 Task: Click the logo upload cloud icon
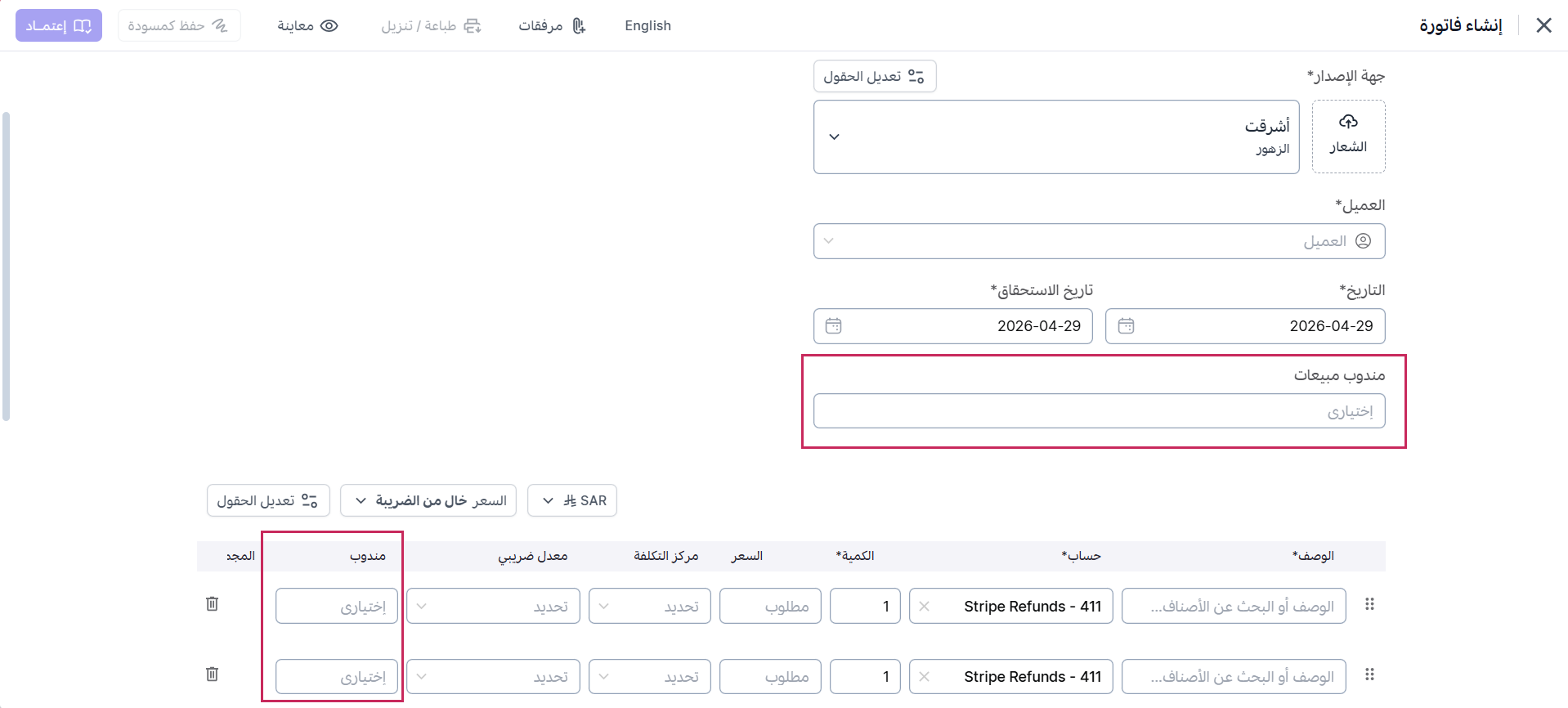click(x=1348, y=122)
